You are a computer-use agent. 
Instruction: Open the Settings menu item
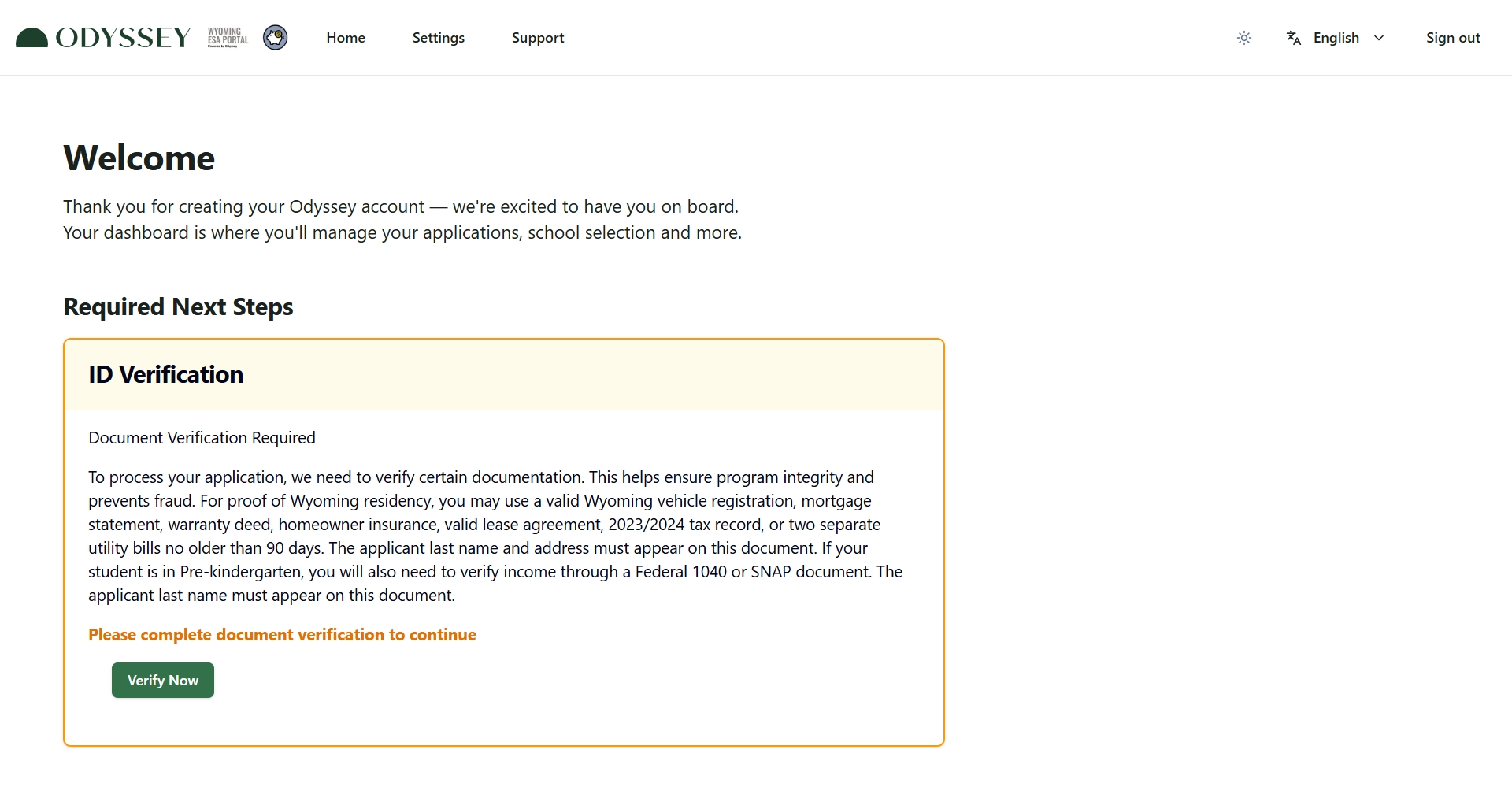point(439,38)
